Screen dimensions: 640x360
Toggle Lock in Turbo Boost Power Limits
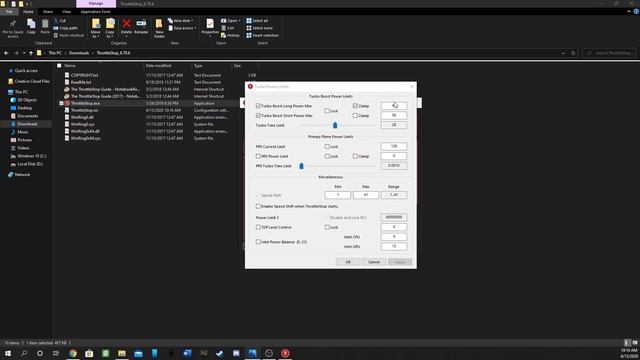click(327, 111)
